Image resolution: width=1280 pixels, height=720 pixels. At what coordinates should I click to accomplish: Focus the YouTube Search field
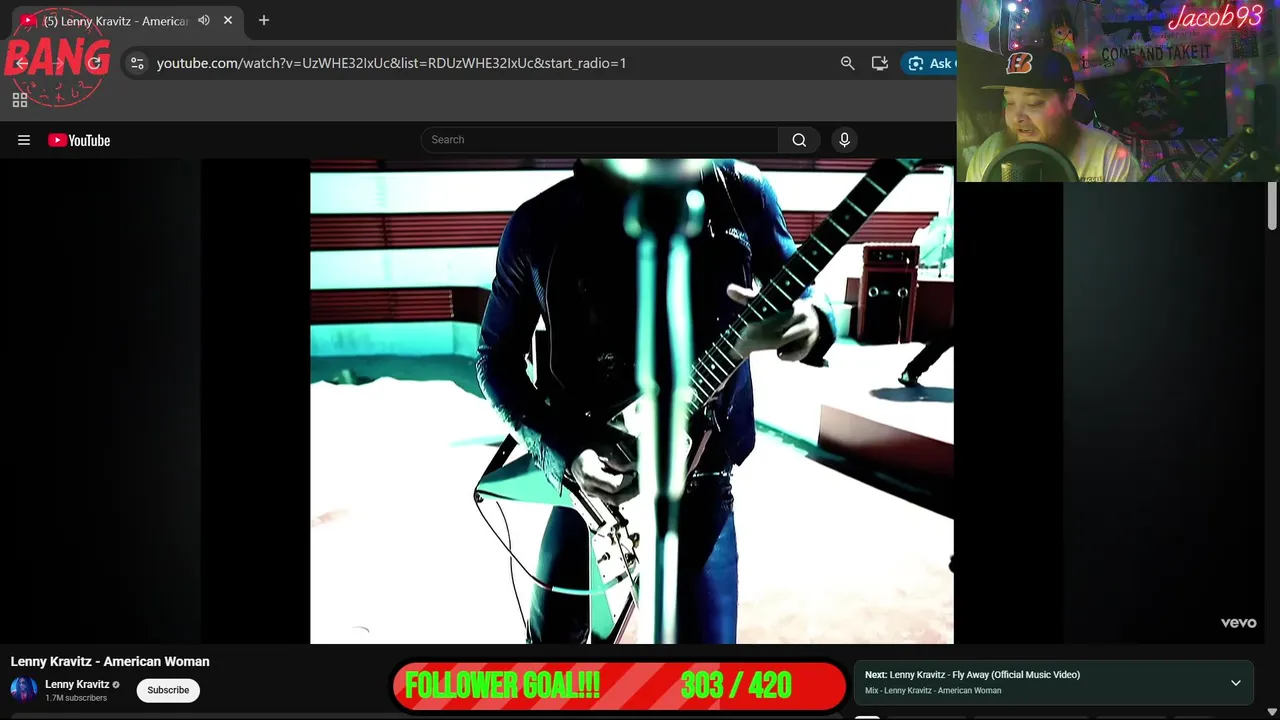[600, 140]
